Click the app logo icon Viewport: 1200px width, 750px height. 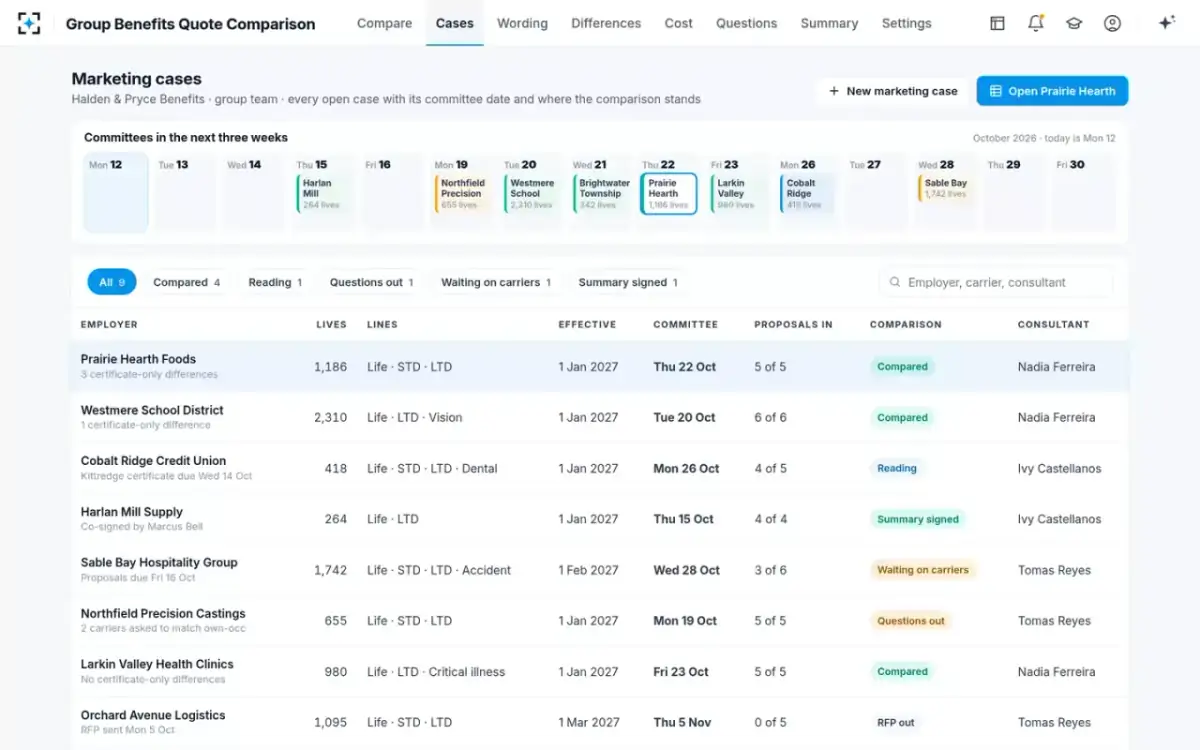click(x=29, y=23)
